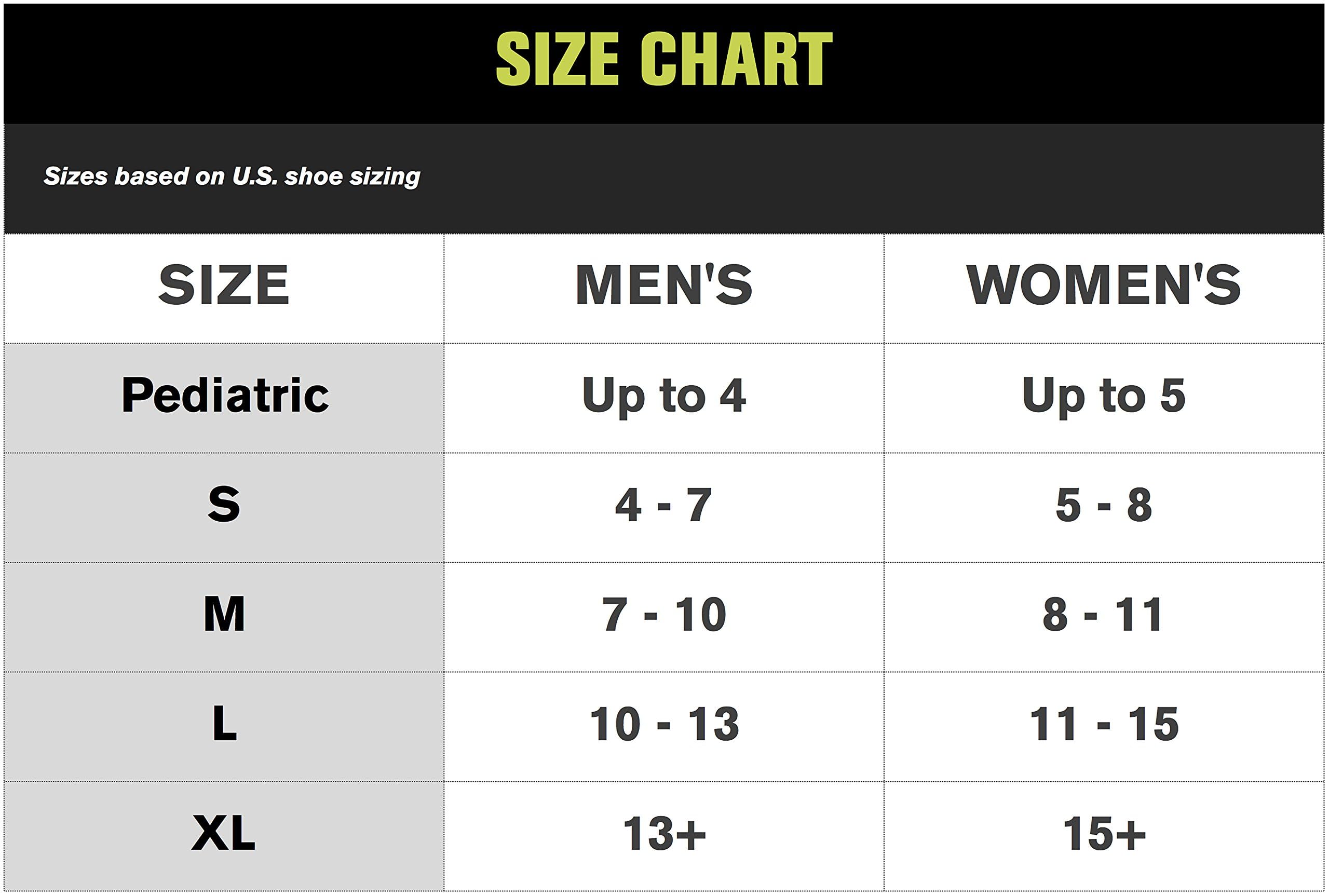Click the women's 'Up to 5' cell
Viewport: 1329px width, 896px height.
(x=1103, y=396)
